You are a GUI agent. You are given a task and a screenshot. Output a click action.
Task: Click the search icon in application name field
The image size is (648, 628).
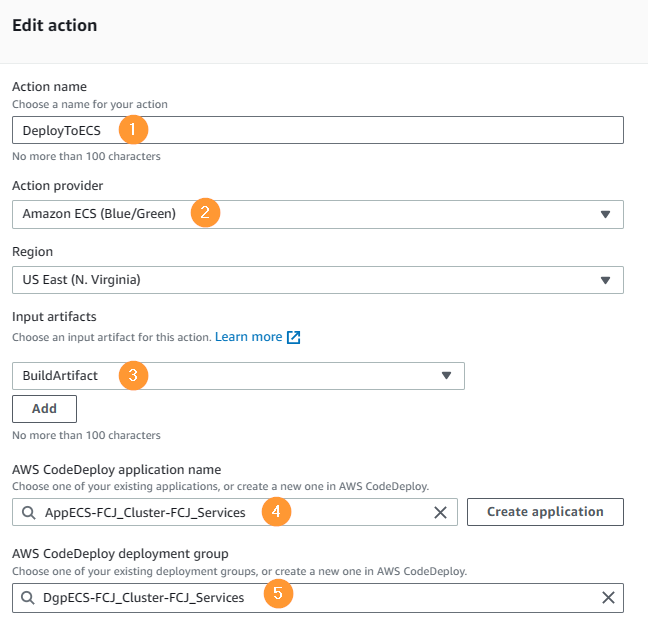click(29, 512)
